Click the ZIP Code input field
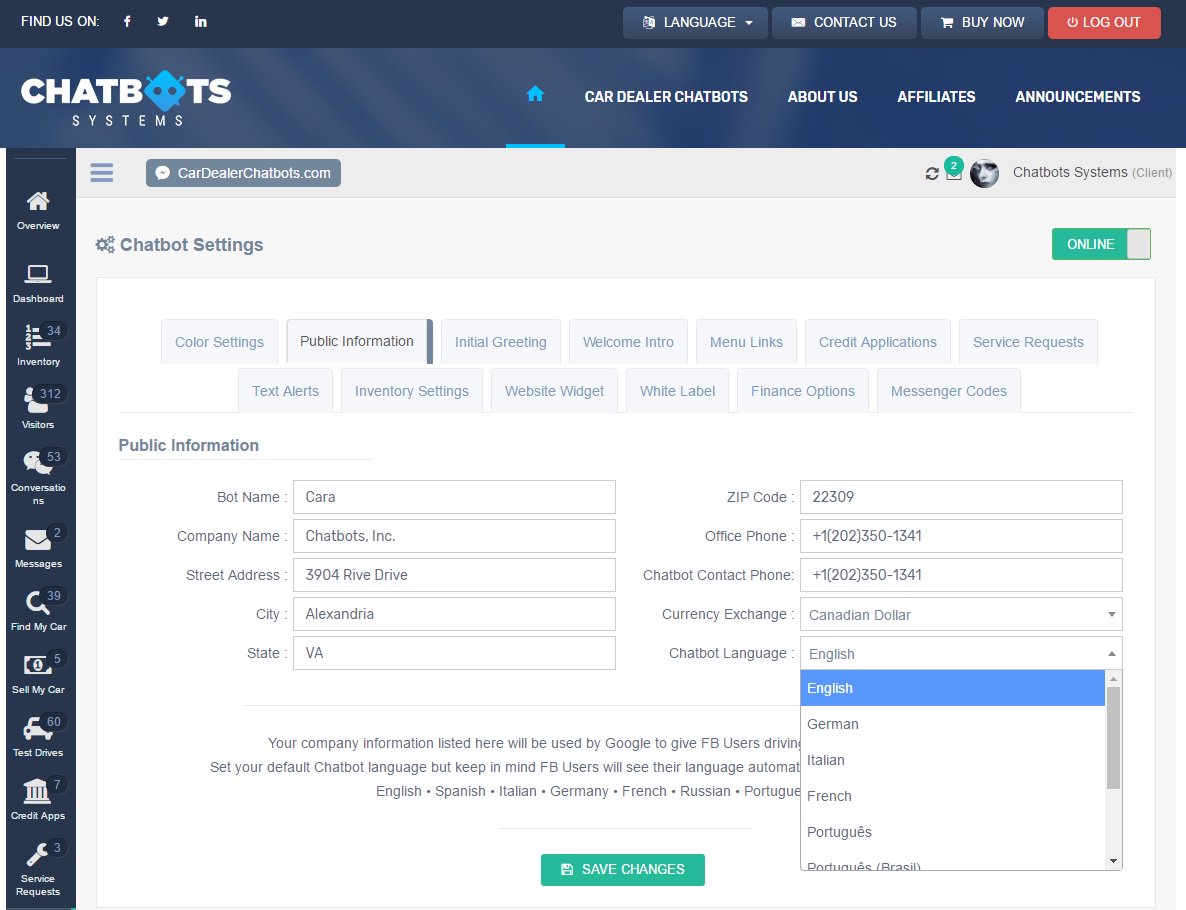Viewport: 1186px width, 910px height. (x=961, y=497)
